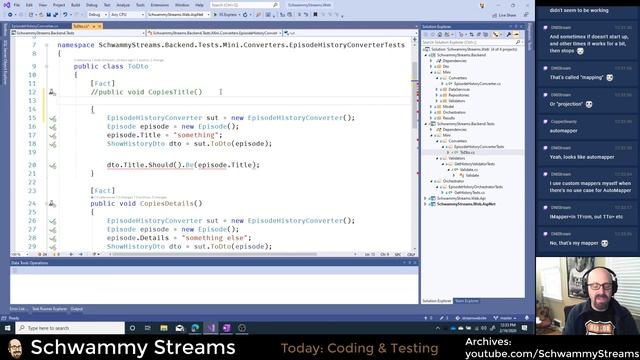Open the Debug menu
The width and height of the screenshot is (640, 360).
92,5
